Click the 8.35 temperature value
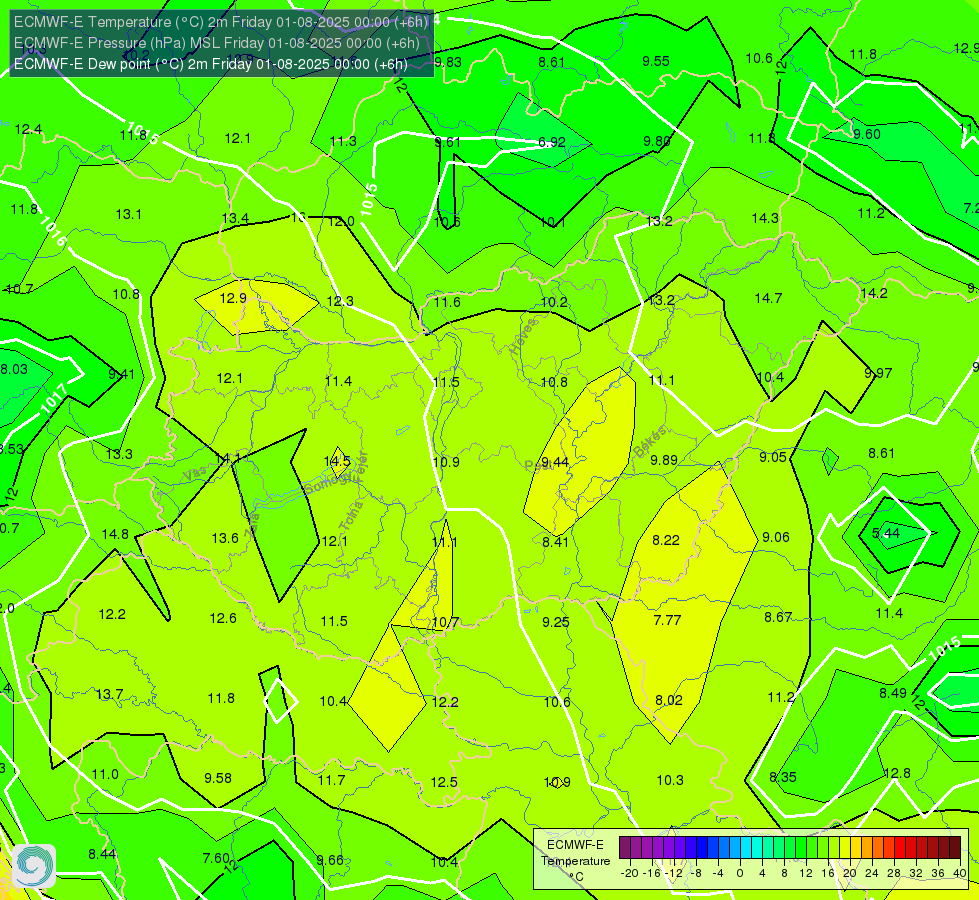Viewport: 979px width, 900px height. pos(782,777)
